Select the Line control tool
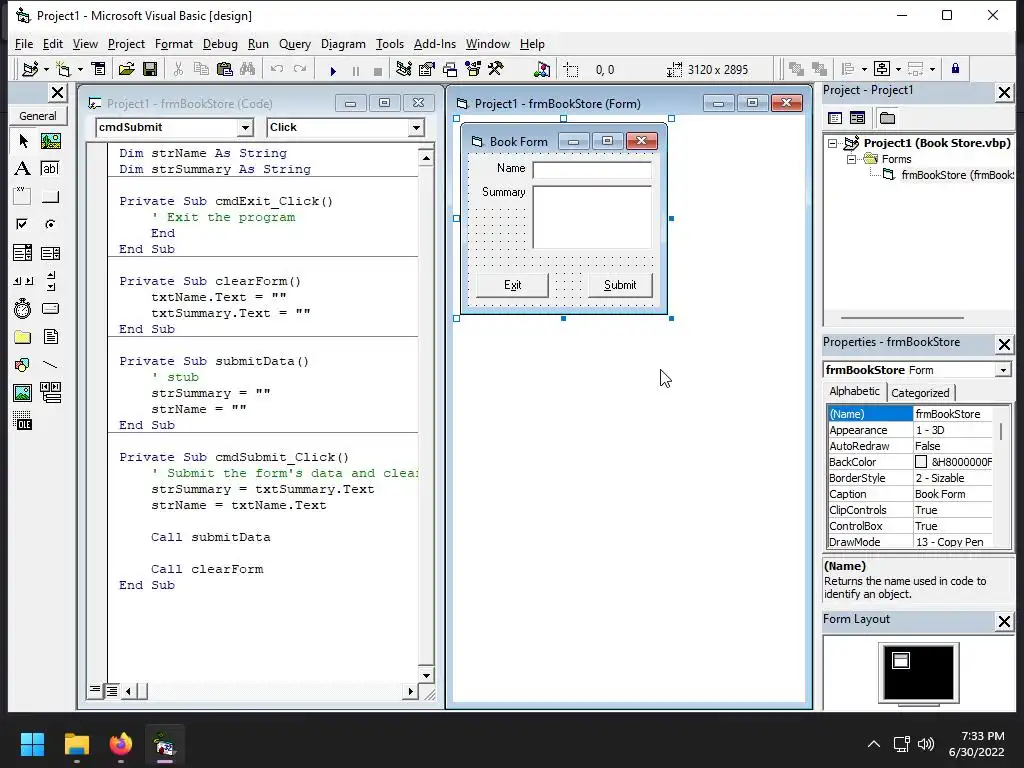 click(50, 364)
